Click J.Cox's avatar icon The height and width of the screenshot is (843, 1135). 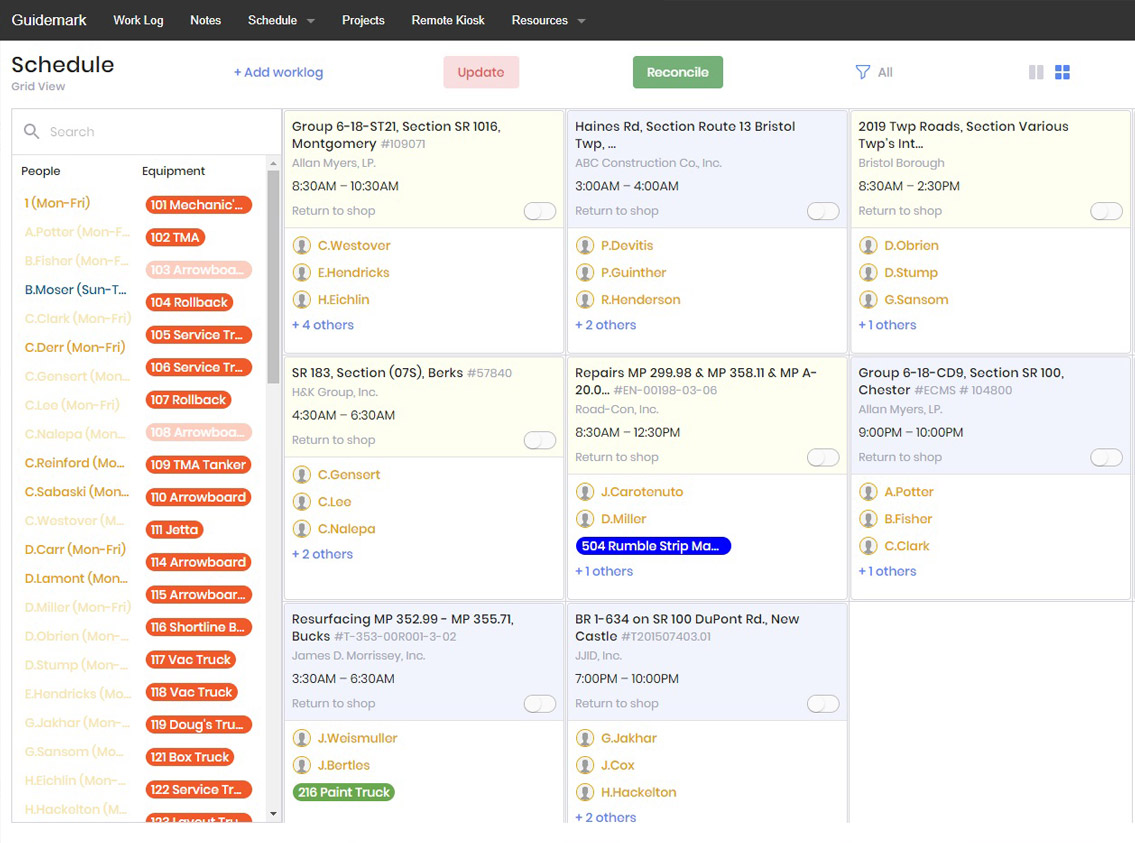click(x=584, y=766)
